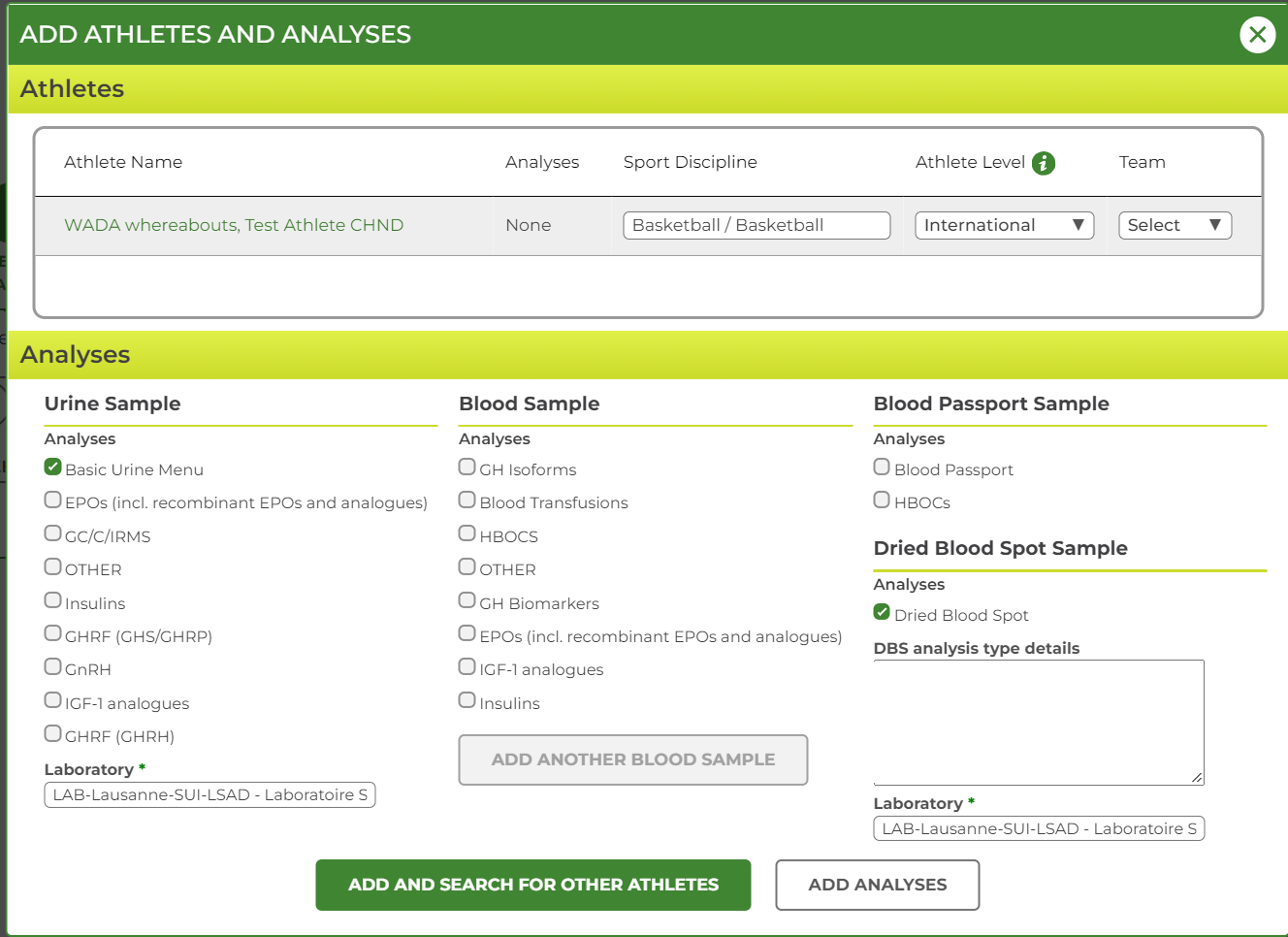Click the 'None' analyses cell

[x=529, y=225]
